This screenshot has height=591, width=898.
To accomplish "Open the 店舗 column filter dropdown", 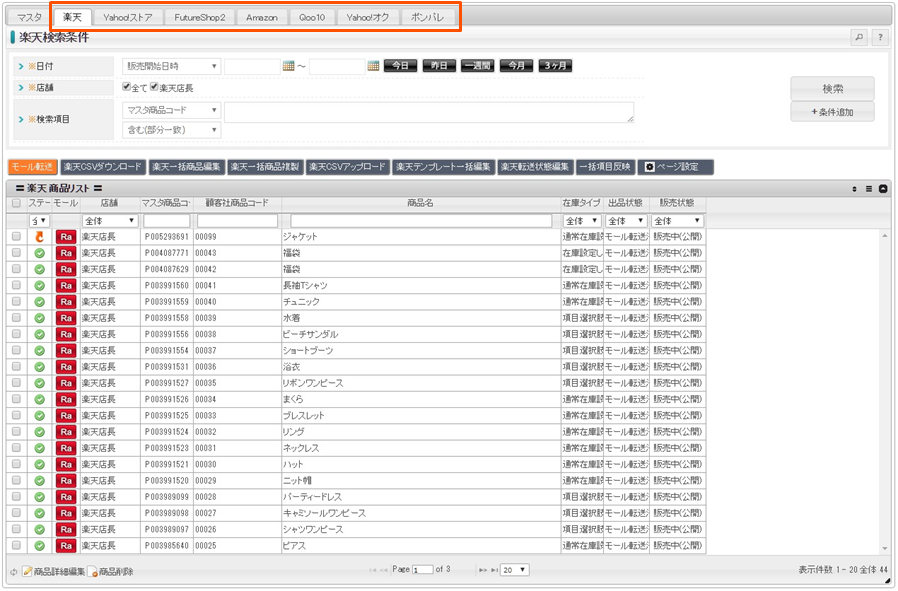I will click(110, 221).
